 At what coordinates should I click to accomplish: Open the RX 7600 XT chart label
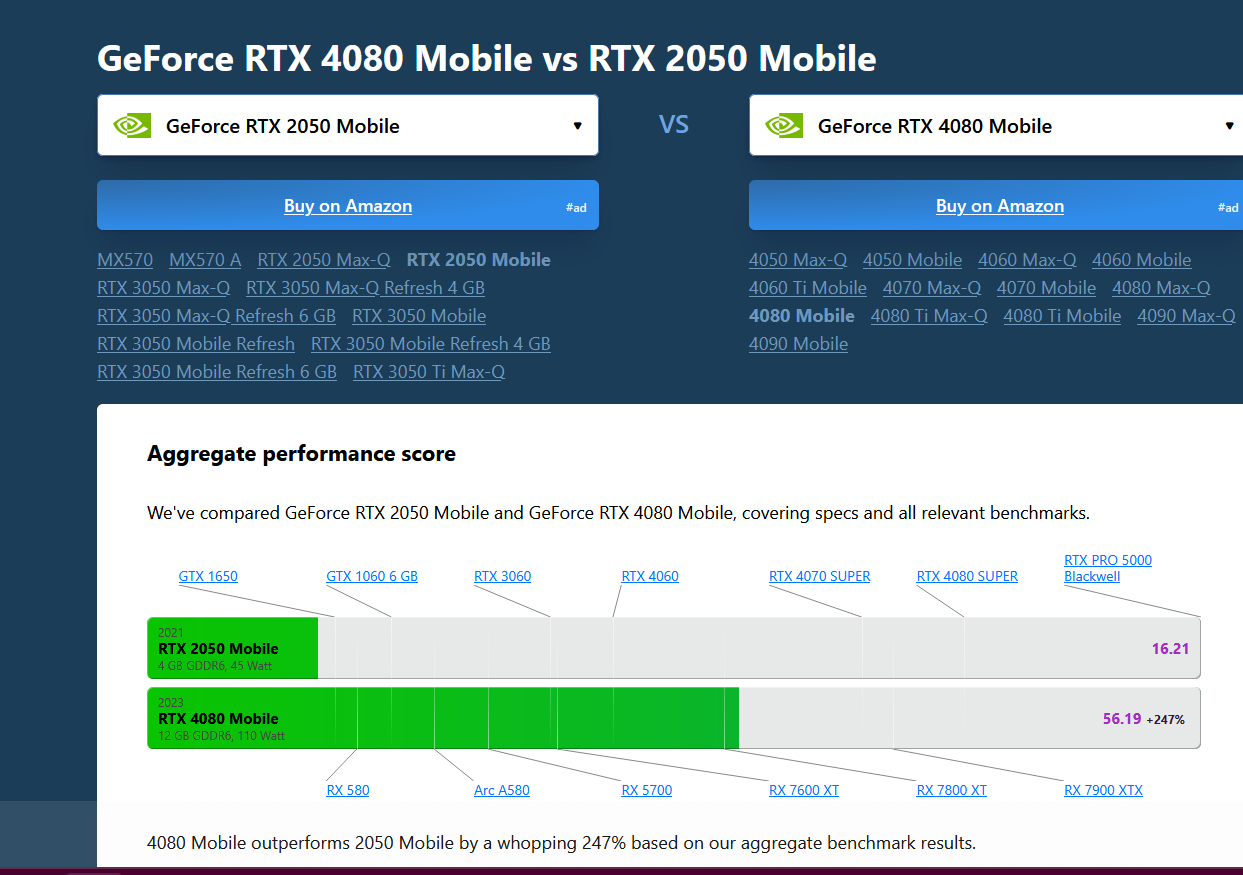coord(804,790)
